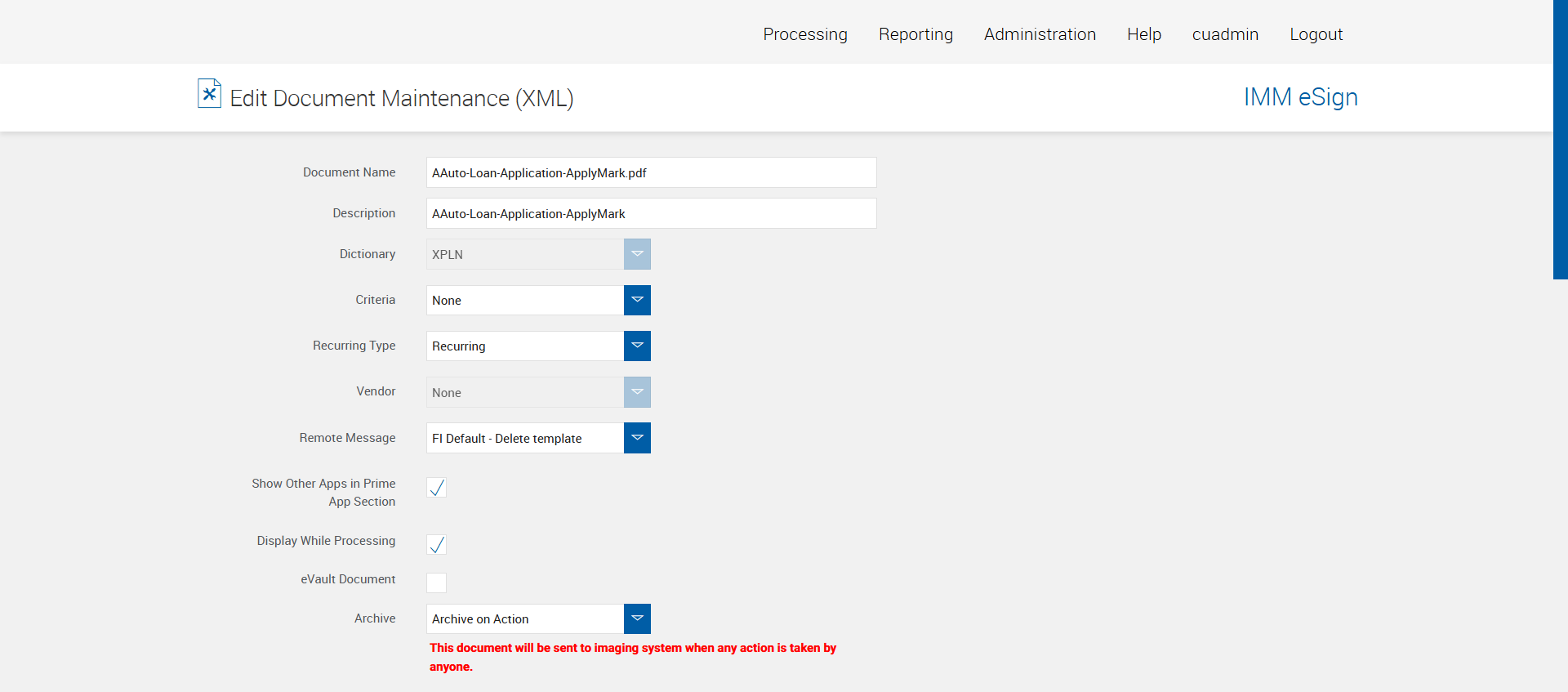Open the Processing menu
This screenshot has height=692, width=1568.
click(x=805, y=34)
